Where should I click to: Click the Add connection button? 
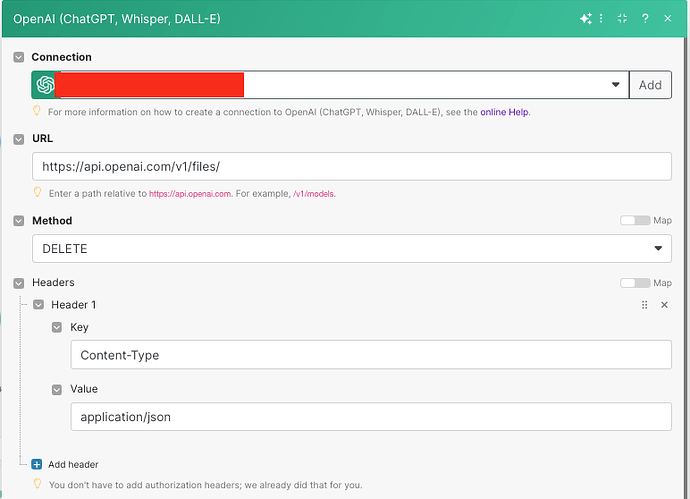[650, 85]
